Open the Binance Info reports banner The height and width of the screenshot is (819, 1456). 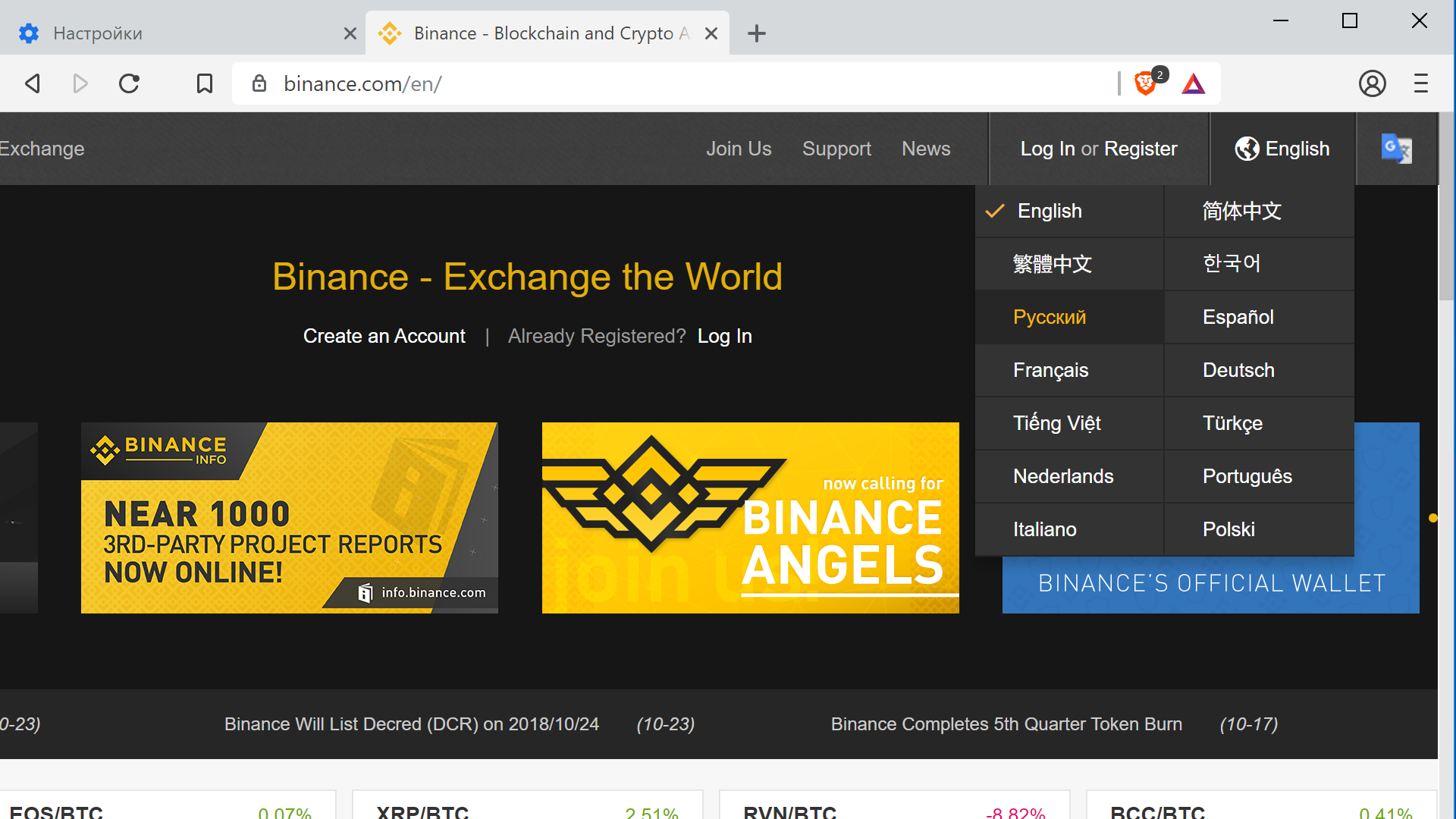[x=290, y=518]
